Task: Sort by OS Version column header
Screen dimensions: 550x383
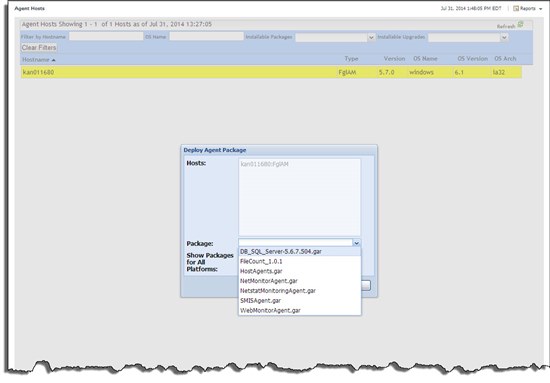Action: click(x=472, y=59)
